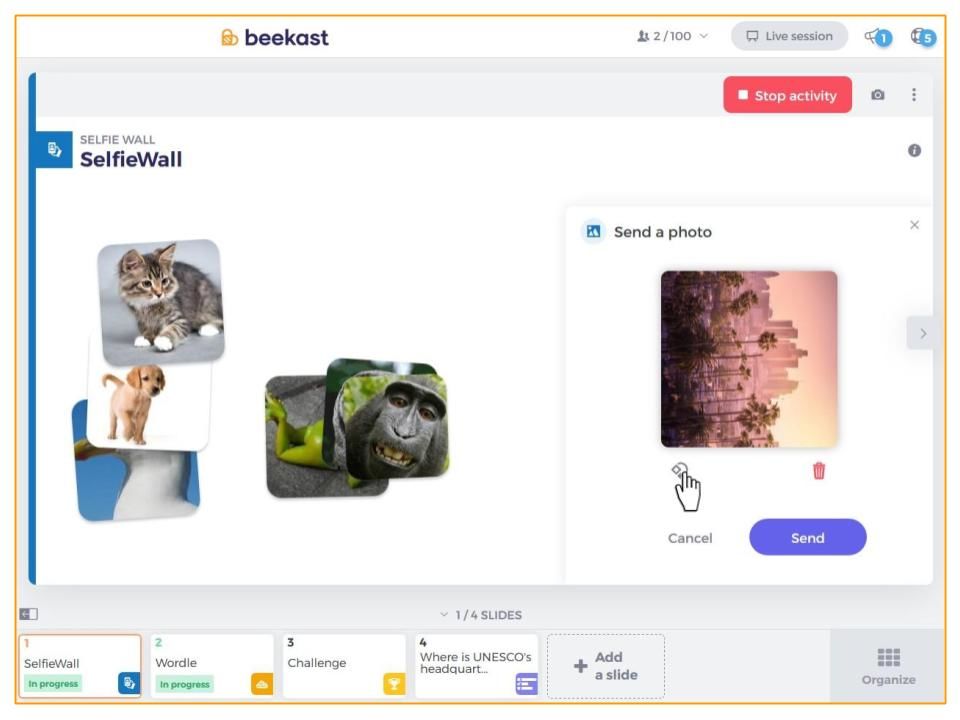The image size is (960, 720).
Task: Collapse the 1/4 SLIDES chevron
Action: [x=444, y=614]
